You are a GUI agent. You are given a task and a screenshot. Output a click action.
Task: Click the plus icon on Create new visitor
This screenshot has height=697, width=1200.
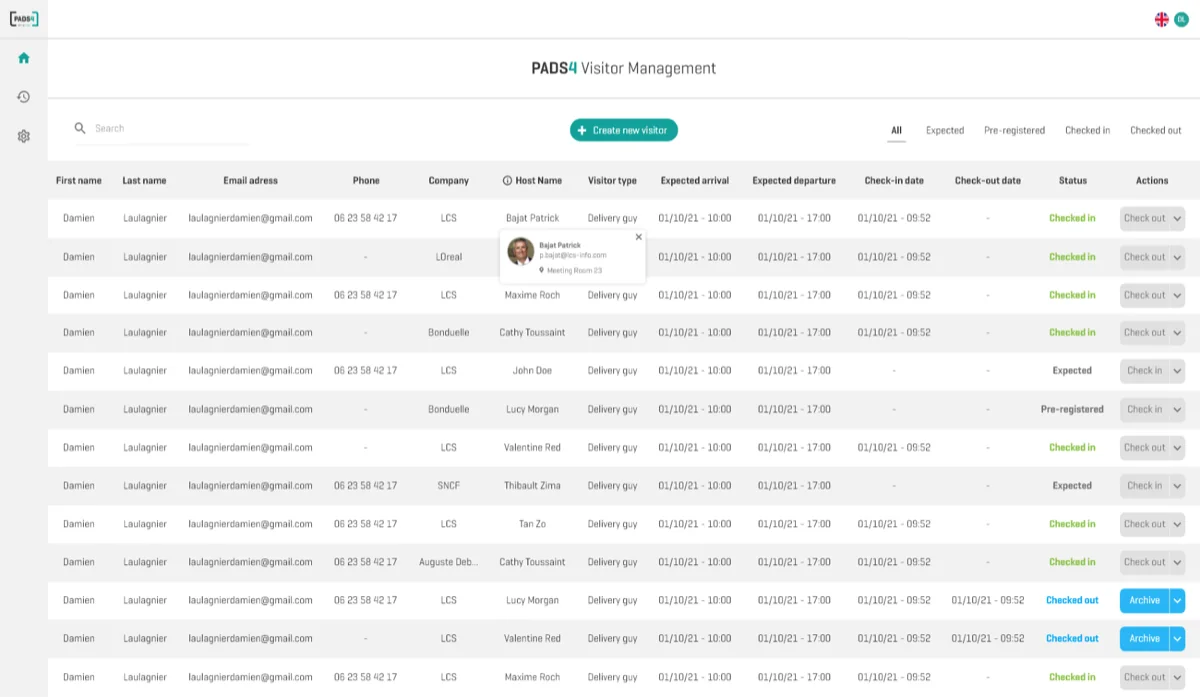pos(582,130)
